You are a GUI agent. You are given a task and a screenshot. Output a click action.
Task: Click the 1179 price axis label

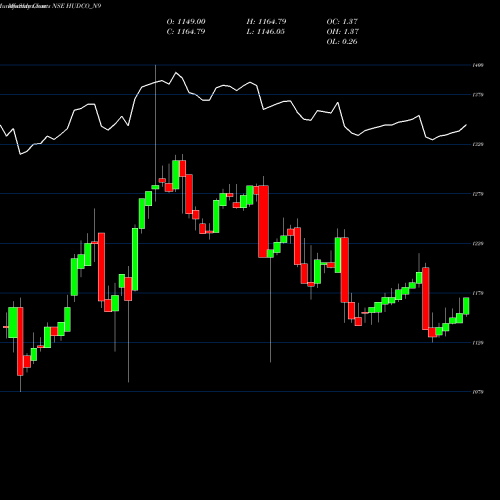[478, 293]
